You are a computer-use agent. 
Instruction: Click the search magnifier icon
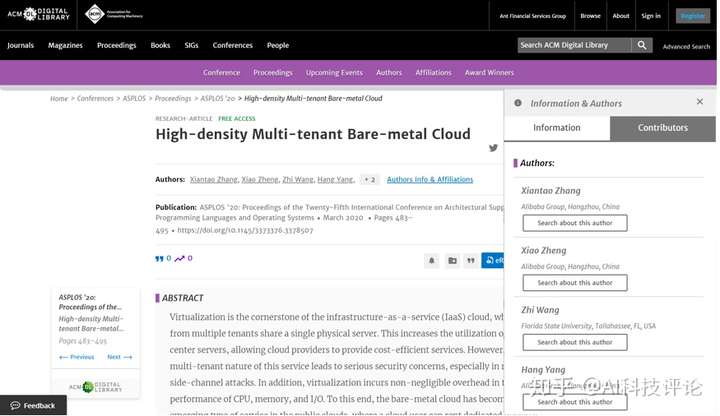[x=641, y=45]
